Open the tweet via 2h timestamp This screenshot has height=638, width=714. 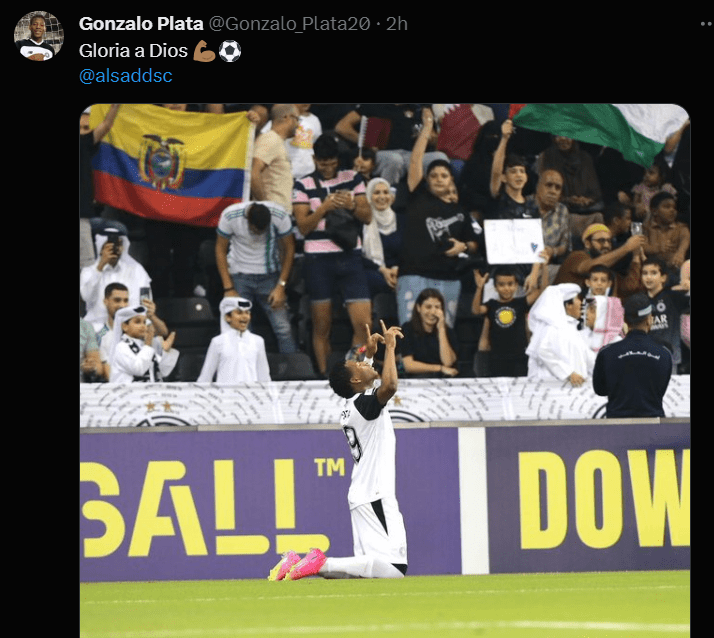[397, 24]
